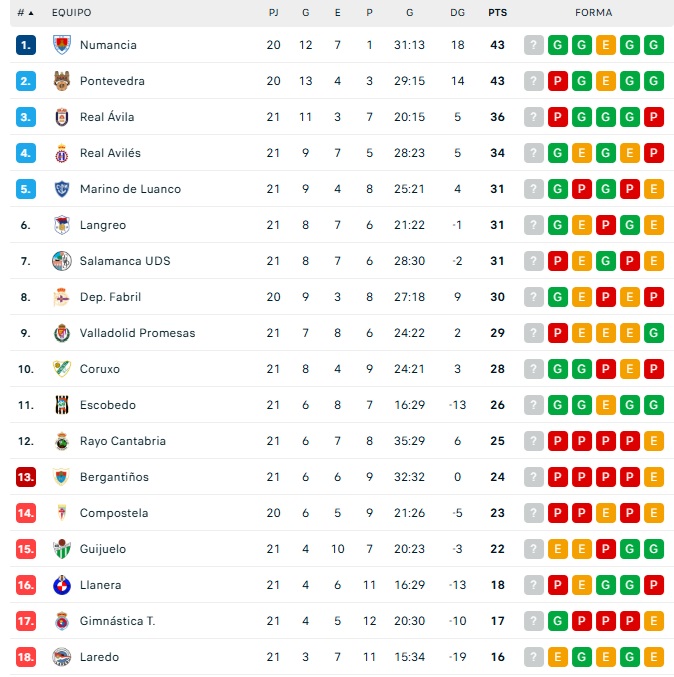
Task: Sort standings by PTS column header
Action: pyautogui.click(x=497, y=13)
